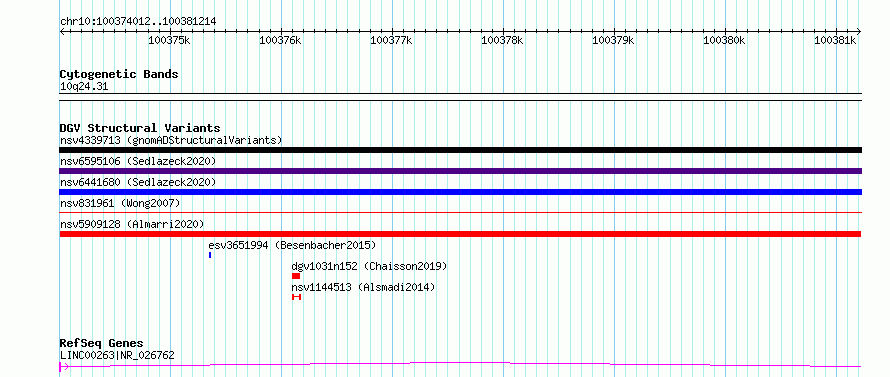Click the left arrowhead of the ruler
This screenshot has width=890, height=377.
pos(62,31)
